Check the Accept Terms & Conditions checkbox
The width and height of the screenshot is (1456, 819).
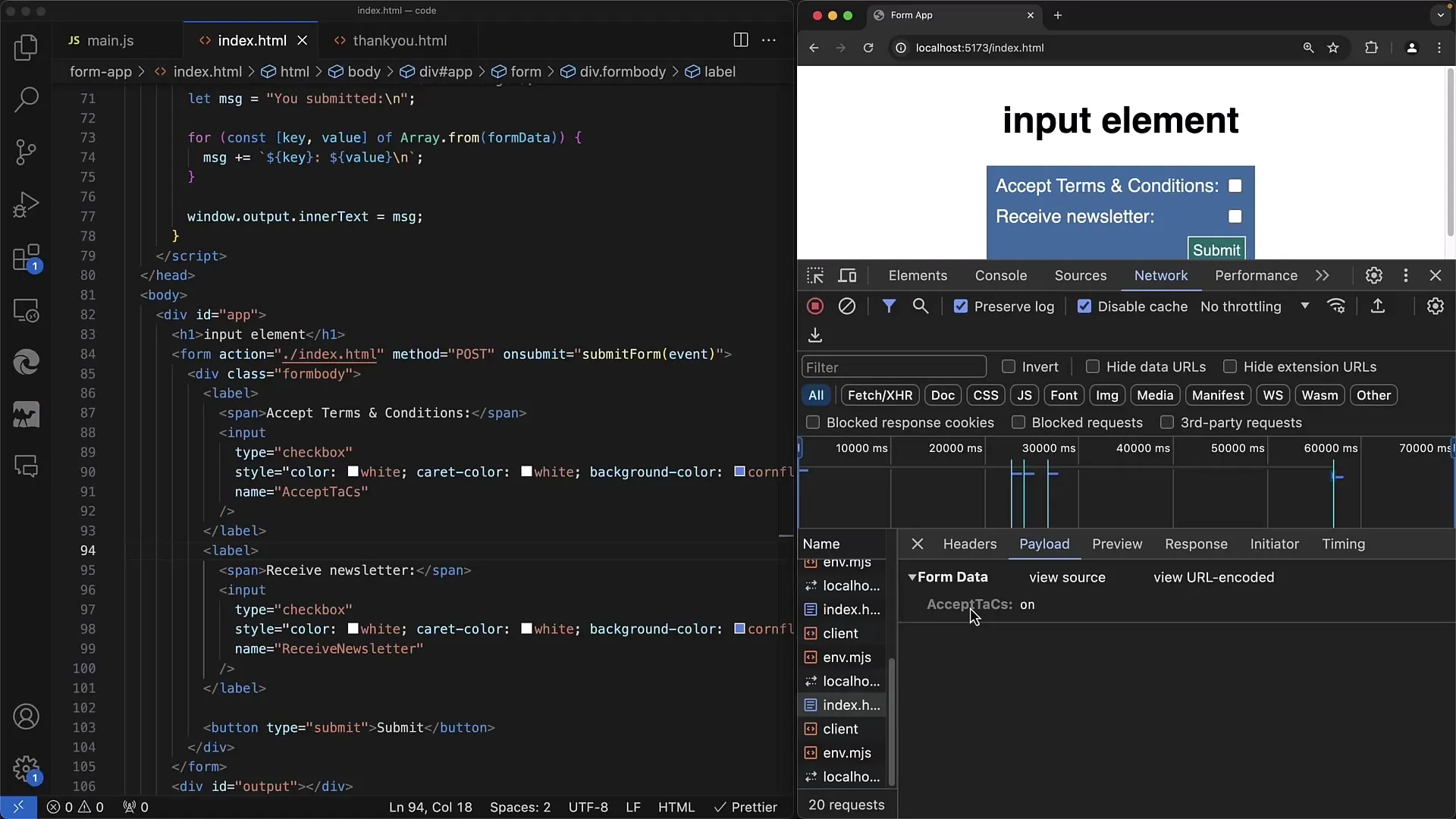click(x=1234, y=186)
